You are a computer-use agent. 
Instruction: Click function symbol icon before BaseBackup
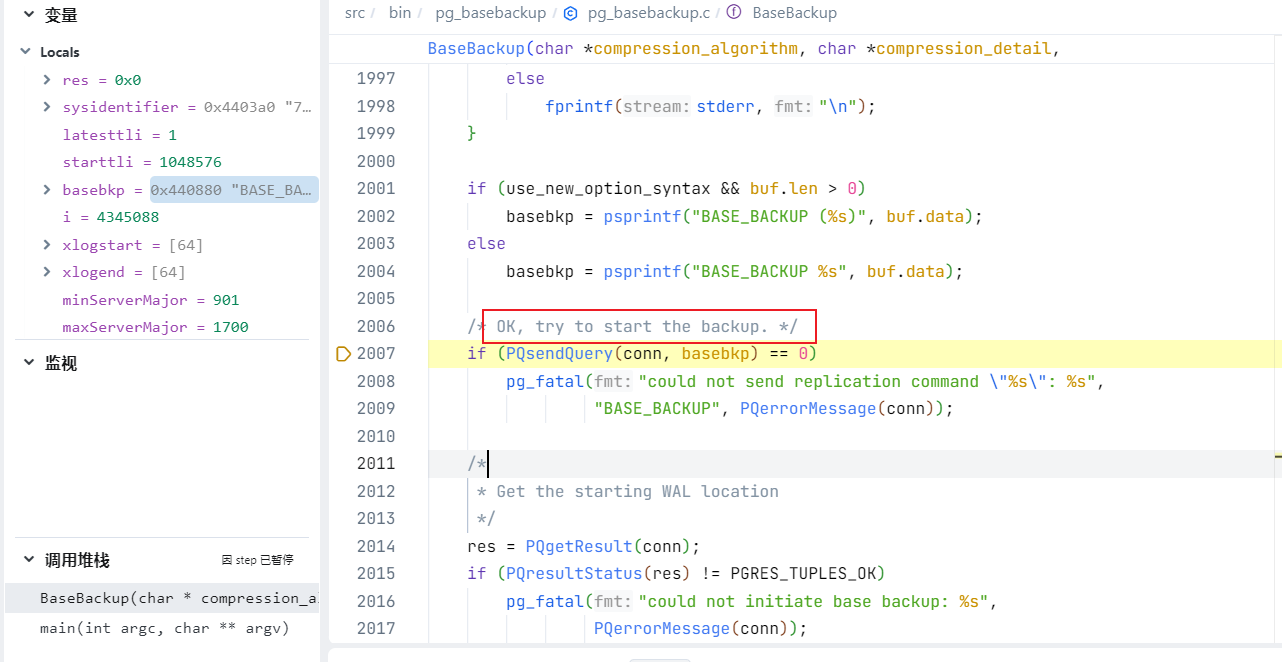[x=734, y=13]
